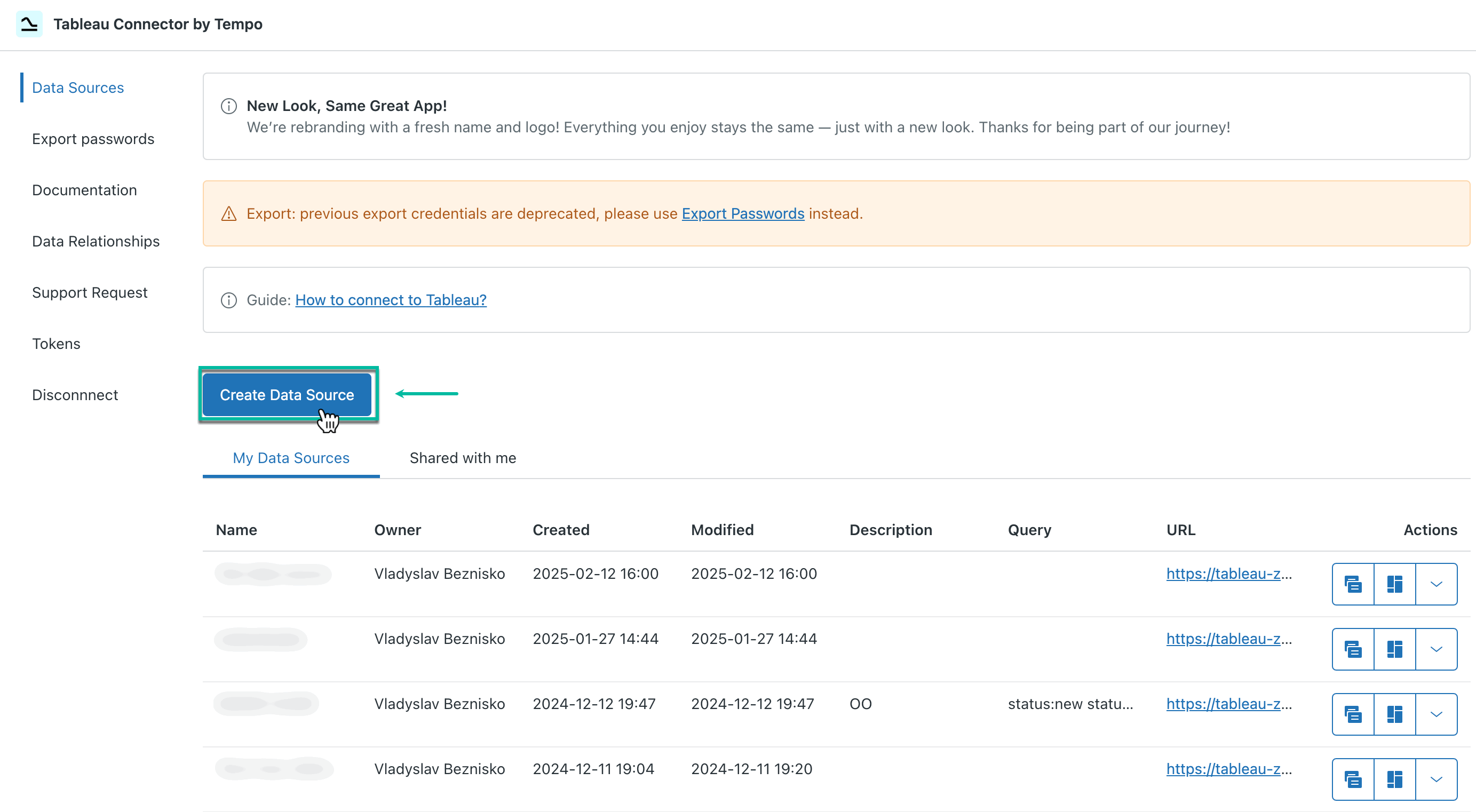Expand the actions dropdown for the first data source
Viewport: 1476px width, 812px height.
click(x=1436, y=584)
